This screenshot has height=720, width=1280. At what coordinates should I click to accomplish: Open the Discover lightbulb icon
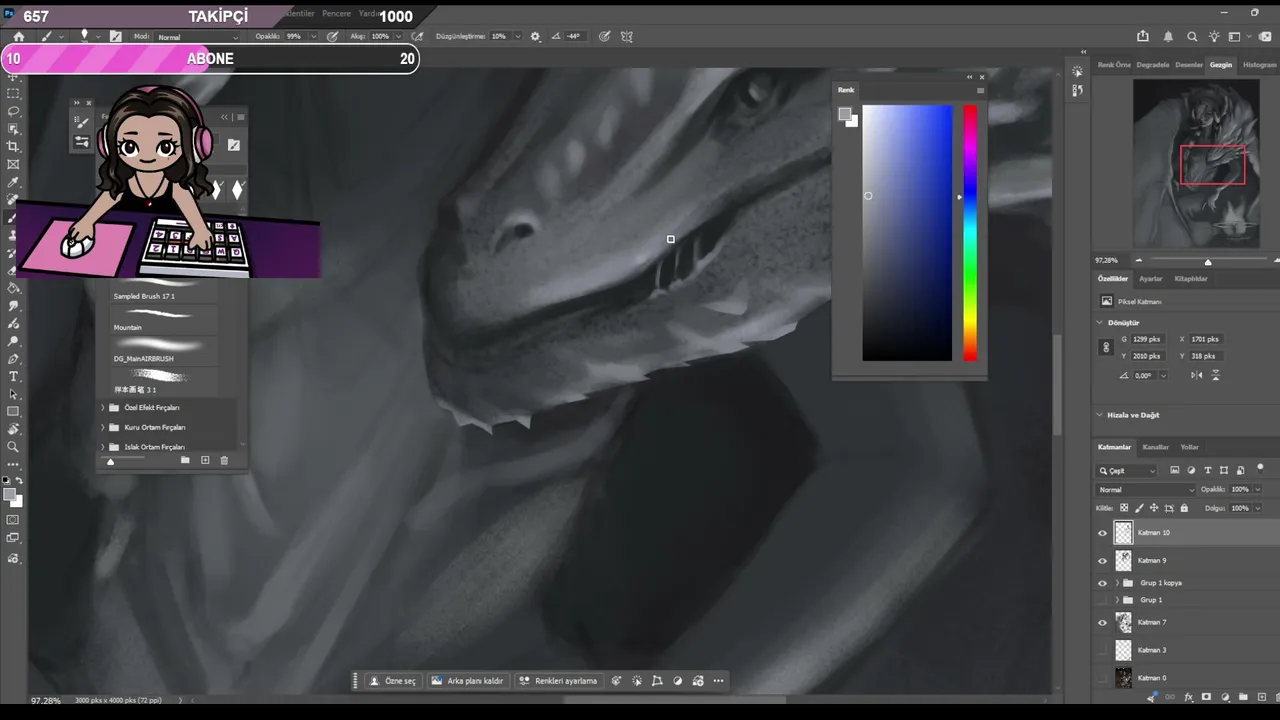click(x=1214, y=36)
